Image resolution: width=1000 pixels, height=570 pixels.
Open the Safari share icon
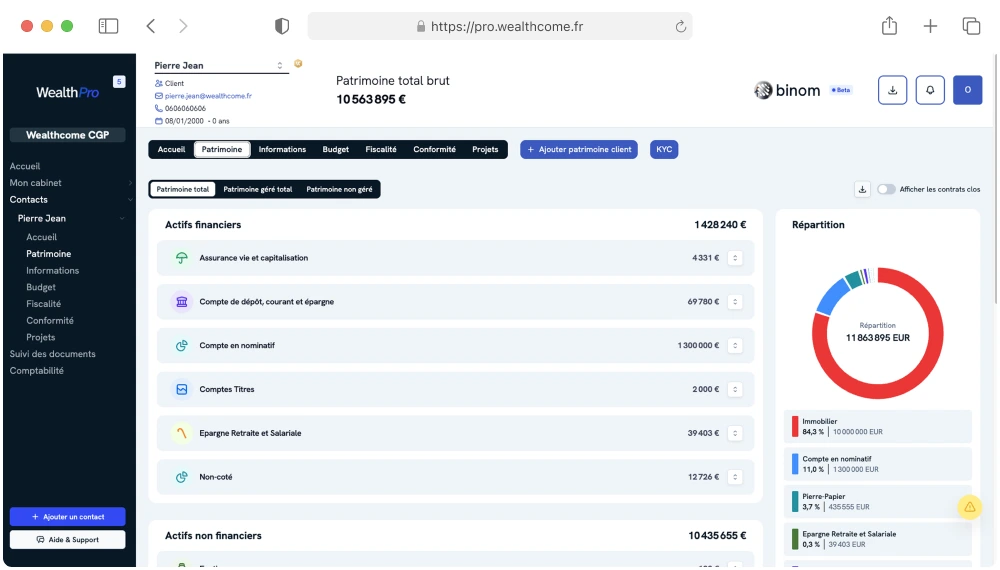pyautogui.click(x=889, y=26)
